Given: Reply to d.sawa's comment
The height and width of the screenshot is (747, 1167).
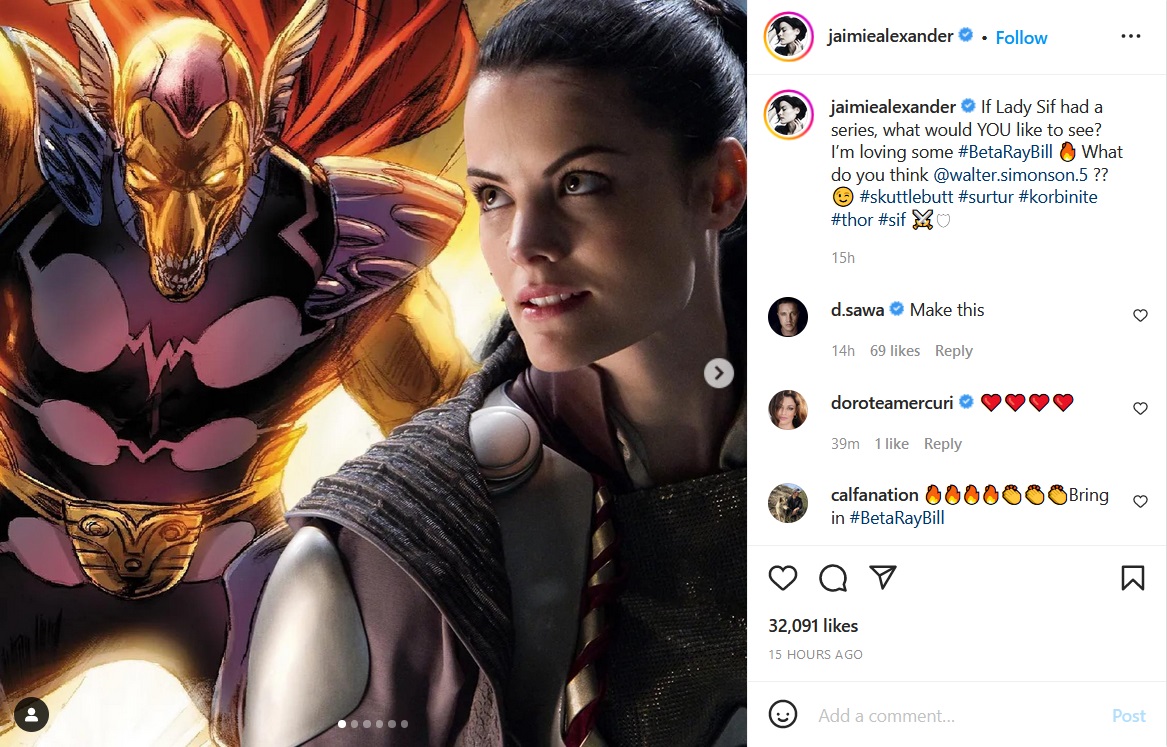Looking at the screenshot, I should point(953,350).
